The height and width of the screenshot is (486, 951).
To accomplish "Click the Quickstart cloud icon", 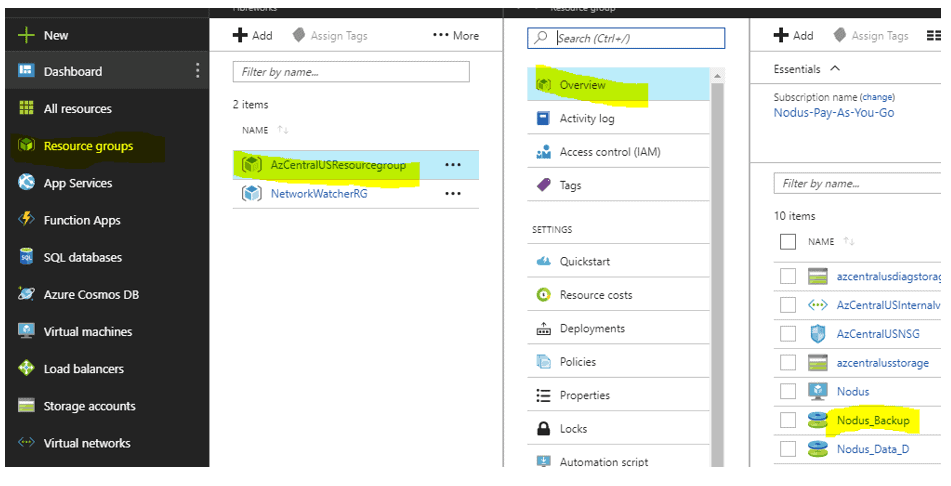I will 543,262.
